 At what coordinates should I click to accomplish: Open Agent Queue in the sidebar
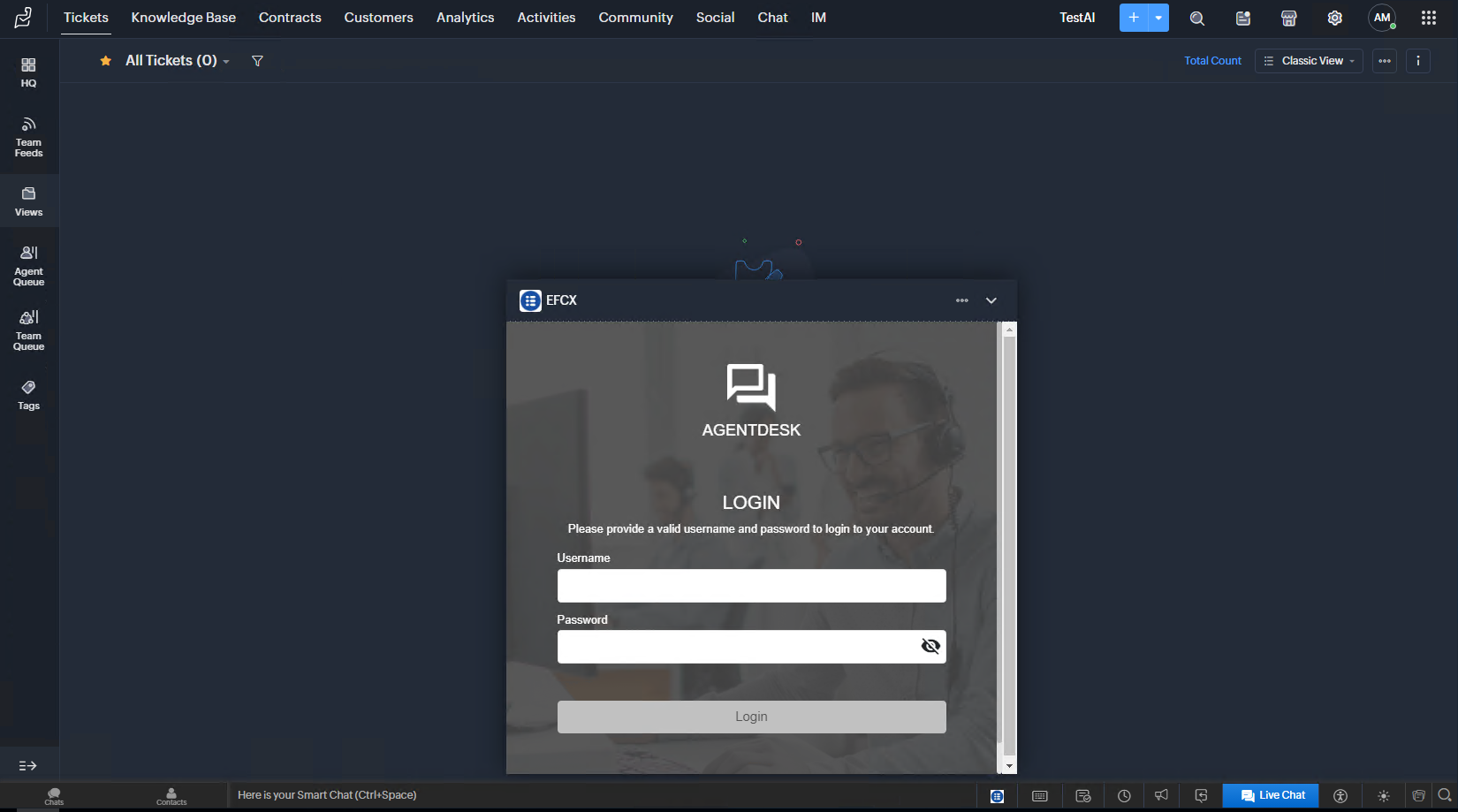(x=28, y=265)
